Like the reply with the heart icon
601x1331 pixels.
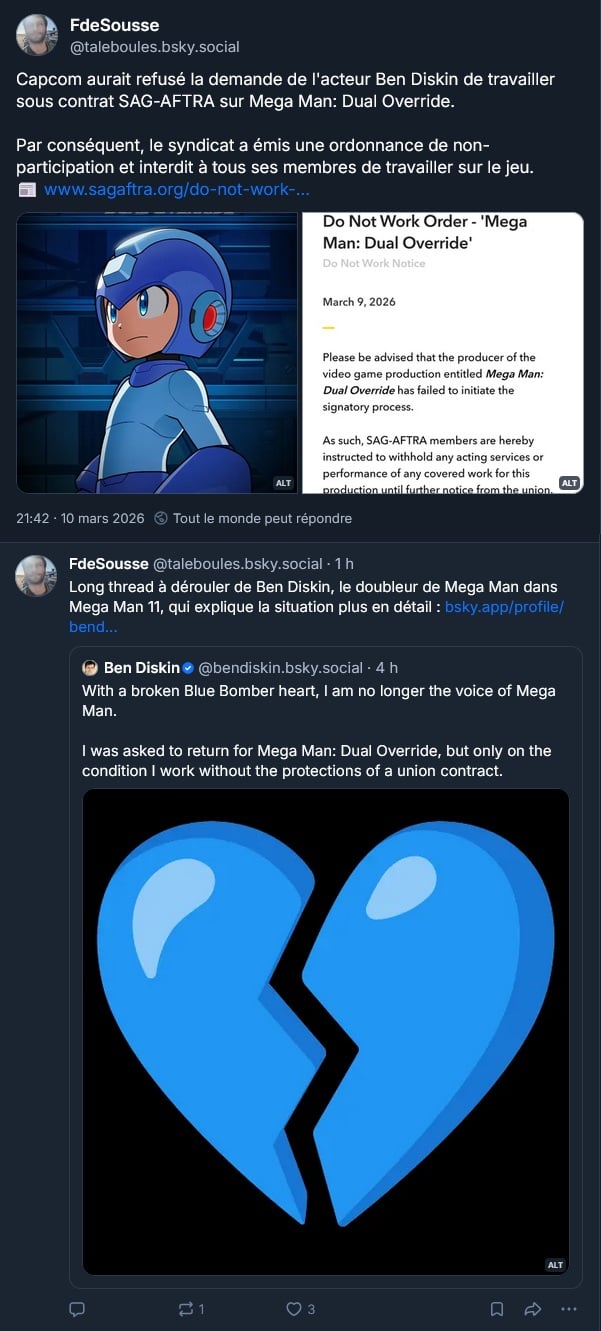[x=294, y=1308]
